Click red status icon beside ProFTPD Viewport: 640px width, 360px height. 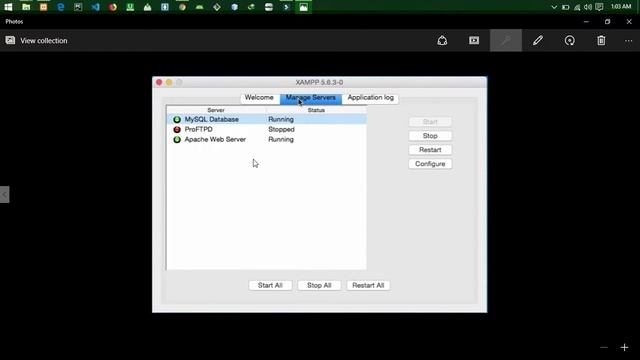[x=177, y=129]
